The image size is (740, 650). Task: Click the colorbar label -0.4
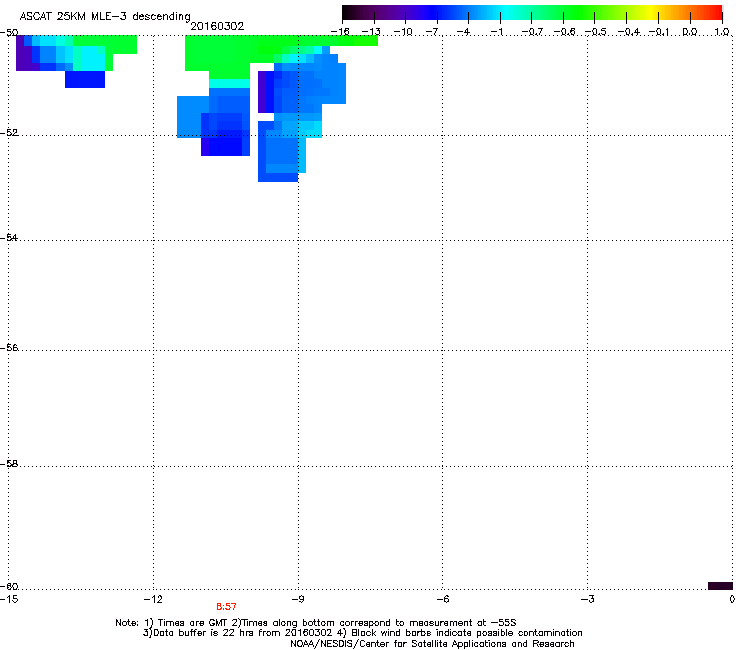click(x=628, y=32)
